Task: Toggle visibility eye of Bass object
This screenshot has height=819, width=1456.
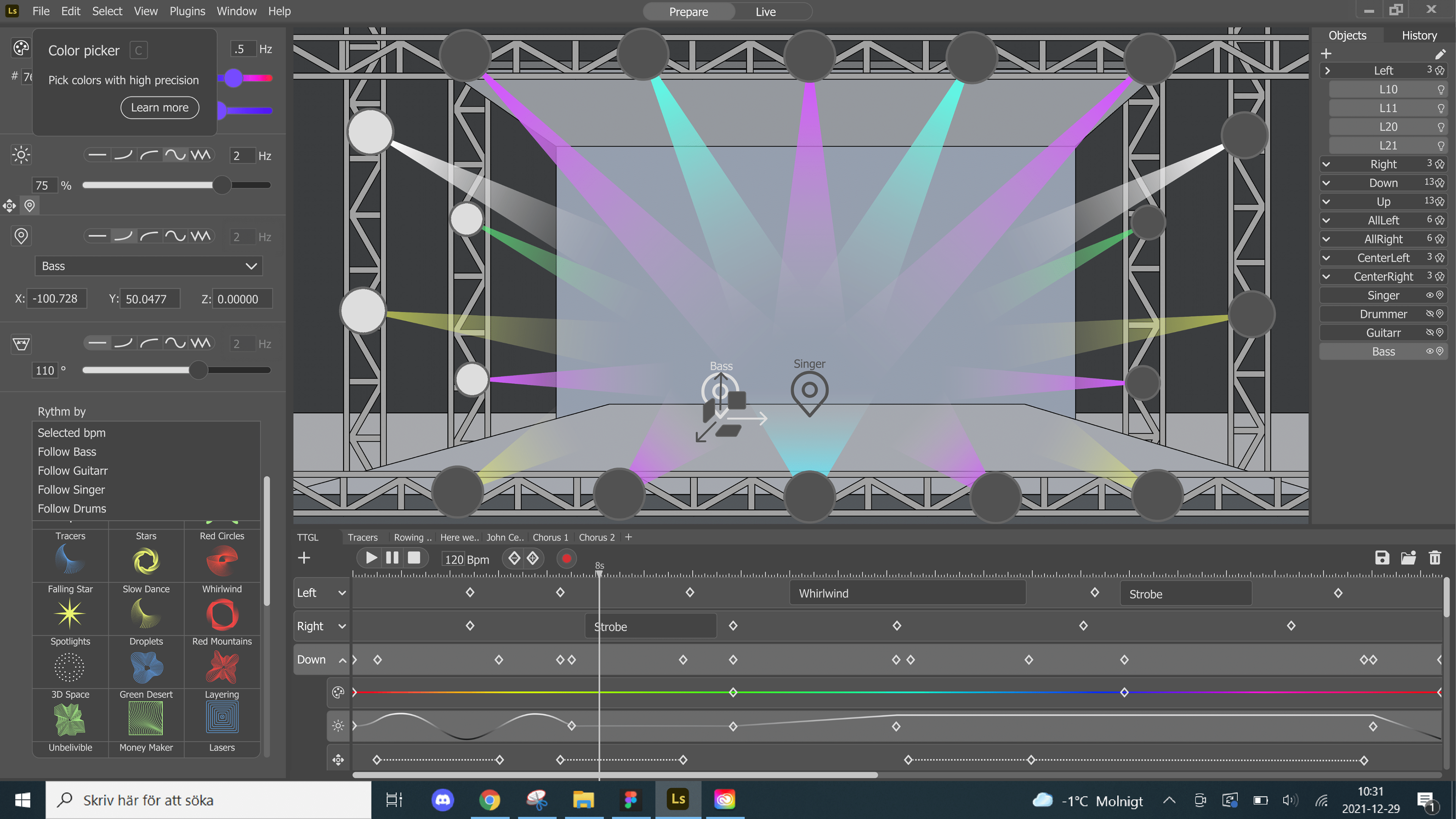Action: coord(1429,351)
